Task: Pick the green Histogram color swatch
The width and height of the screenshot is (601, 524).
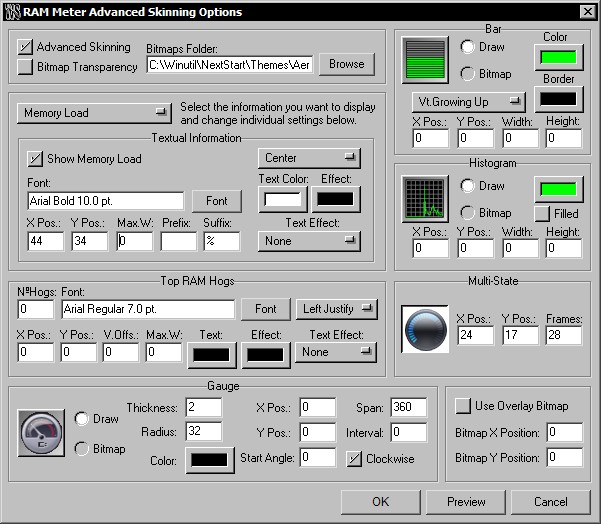Action: point(559,189)
